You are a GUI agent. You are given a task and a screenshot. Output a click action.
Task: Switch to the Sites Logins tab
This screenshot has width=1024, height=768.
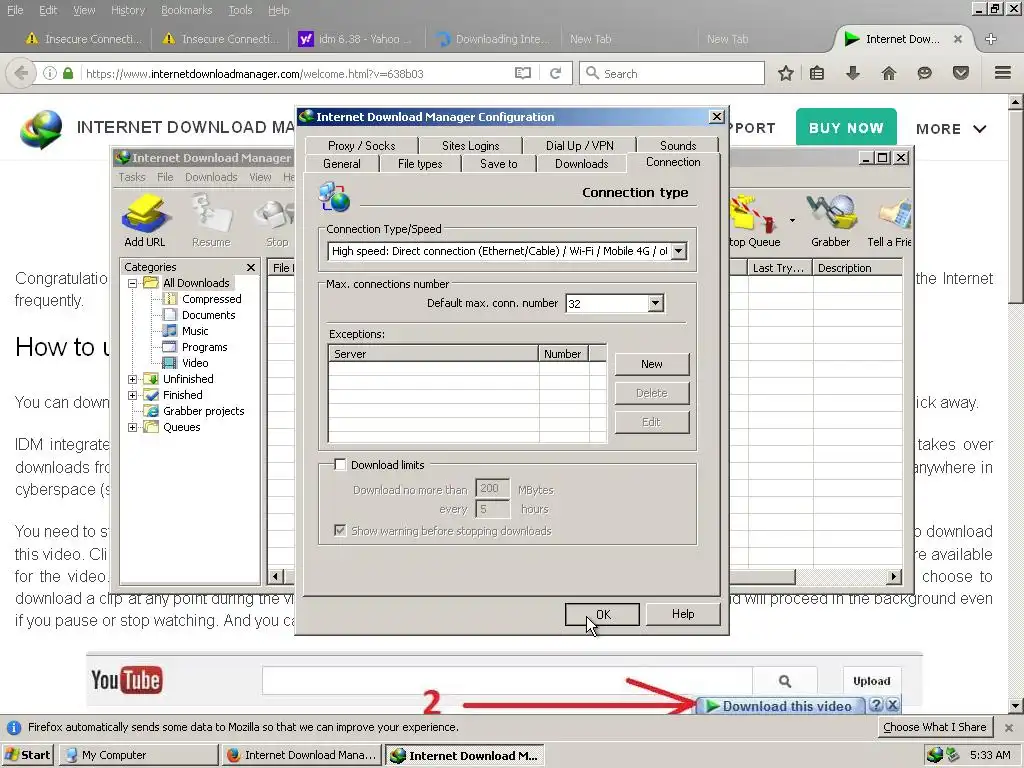tap(470, 145)
